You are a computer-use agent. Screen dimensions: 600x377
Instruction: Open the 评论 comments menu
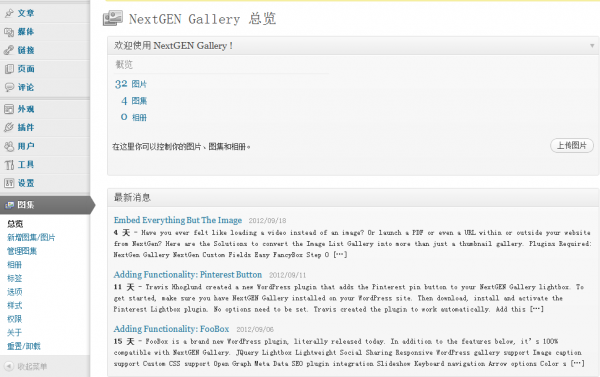[x=26, y=87]
